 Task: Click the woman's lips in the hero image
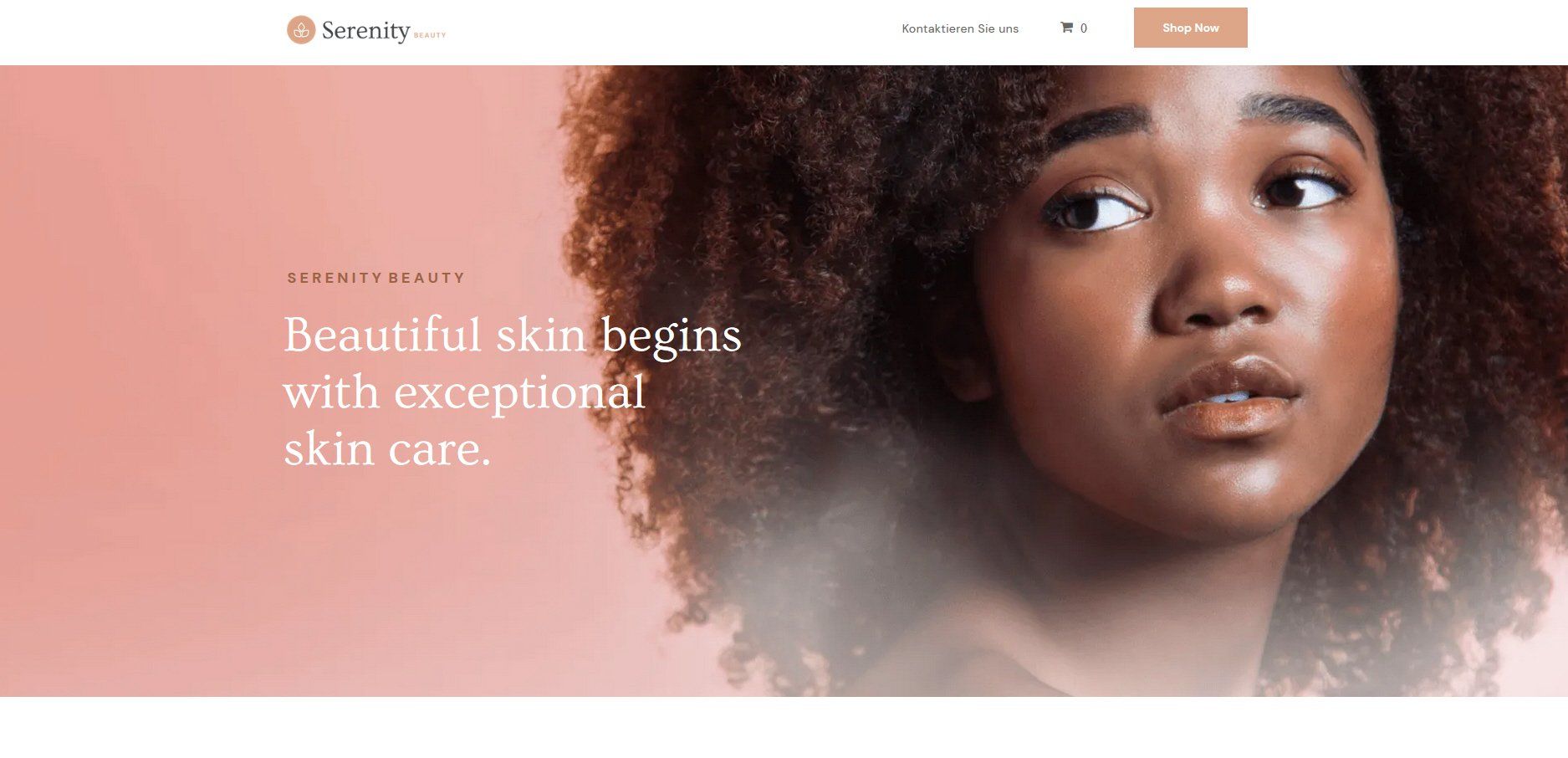[x=1229, y=397]
